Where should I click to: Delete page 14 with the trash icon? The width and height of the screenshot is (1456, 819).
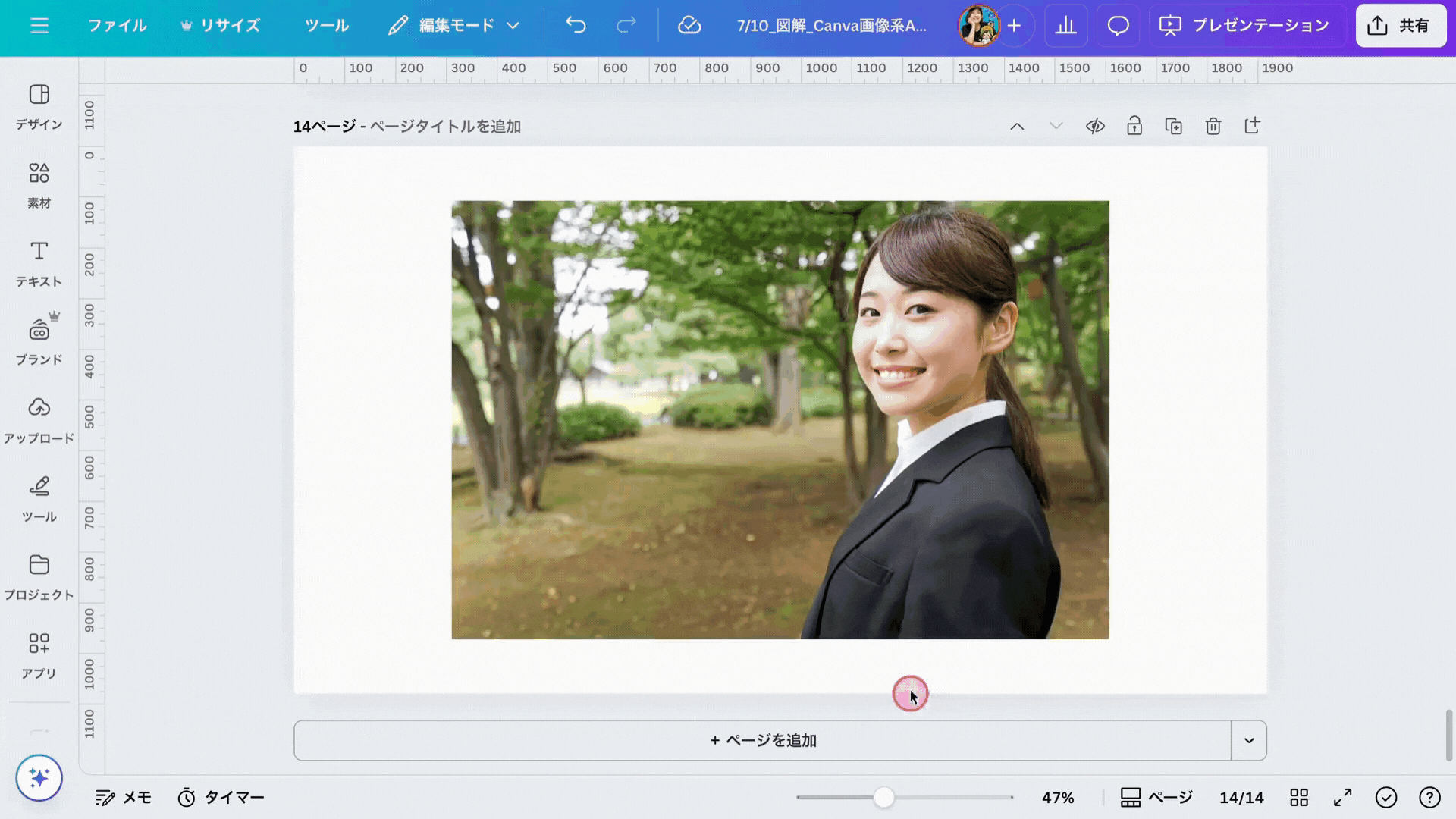pyautogui.click(x=1213, y=127)
